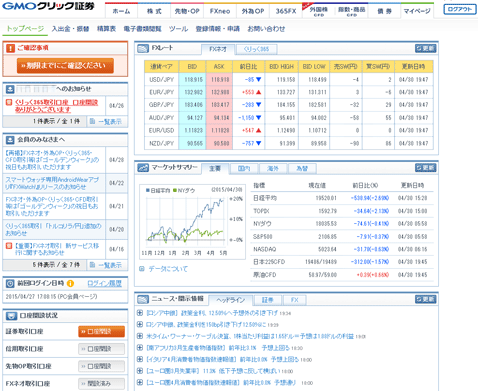Select 電子書類閲覧 in the submenu
The image size is (478, 391).
pos(142,29)
